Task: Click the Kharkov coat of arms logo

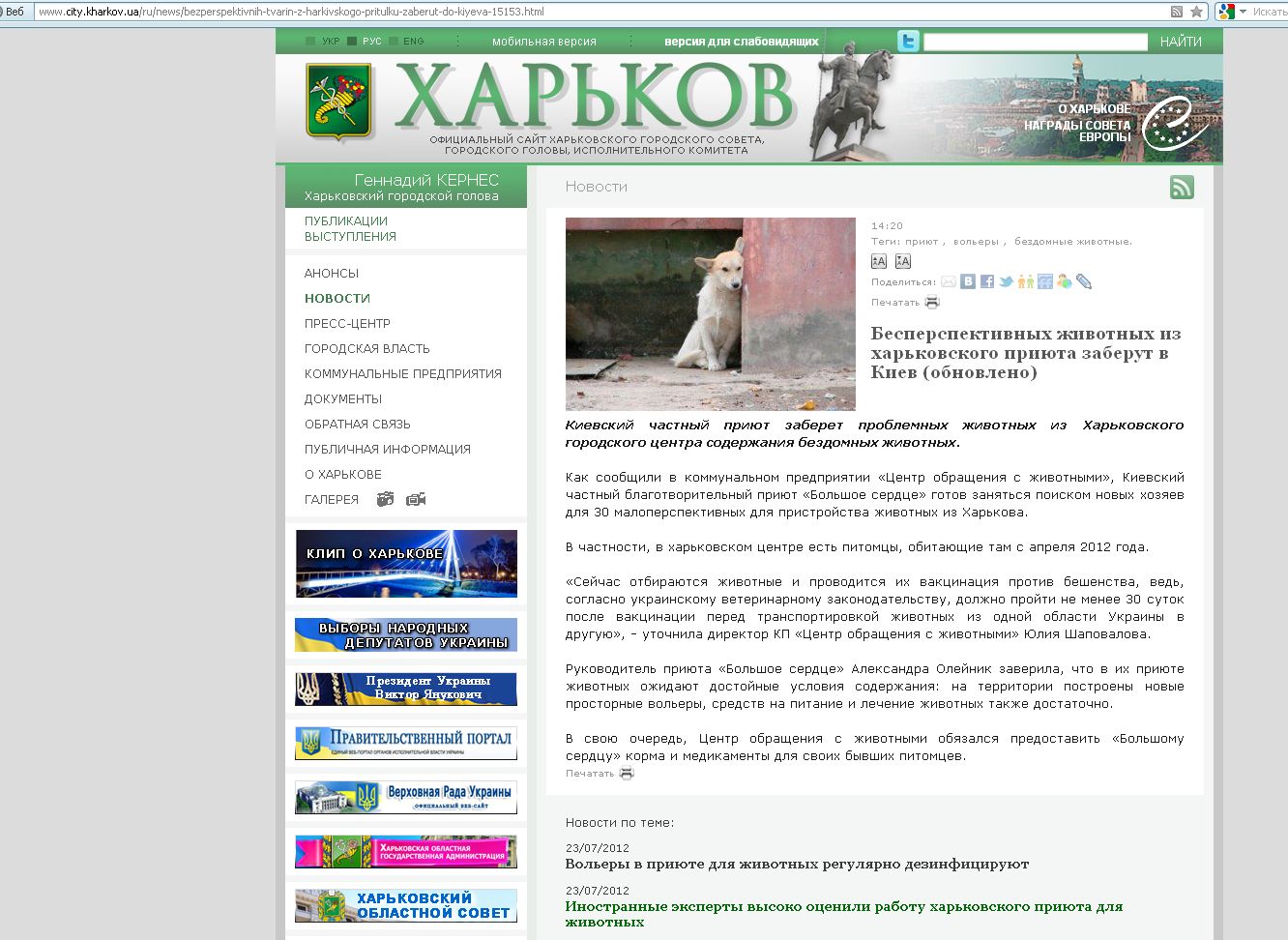Action: coord(338,103)
